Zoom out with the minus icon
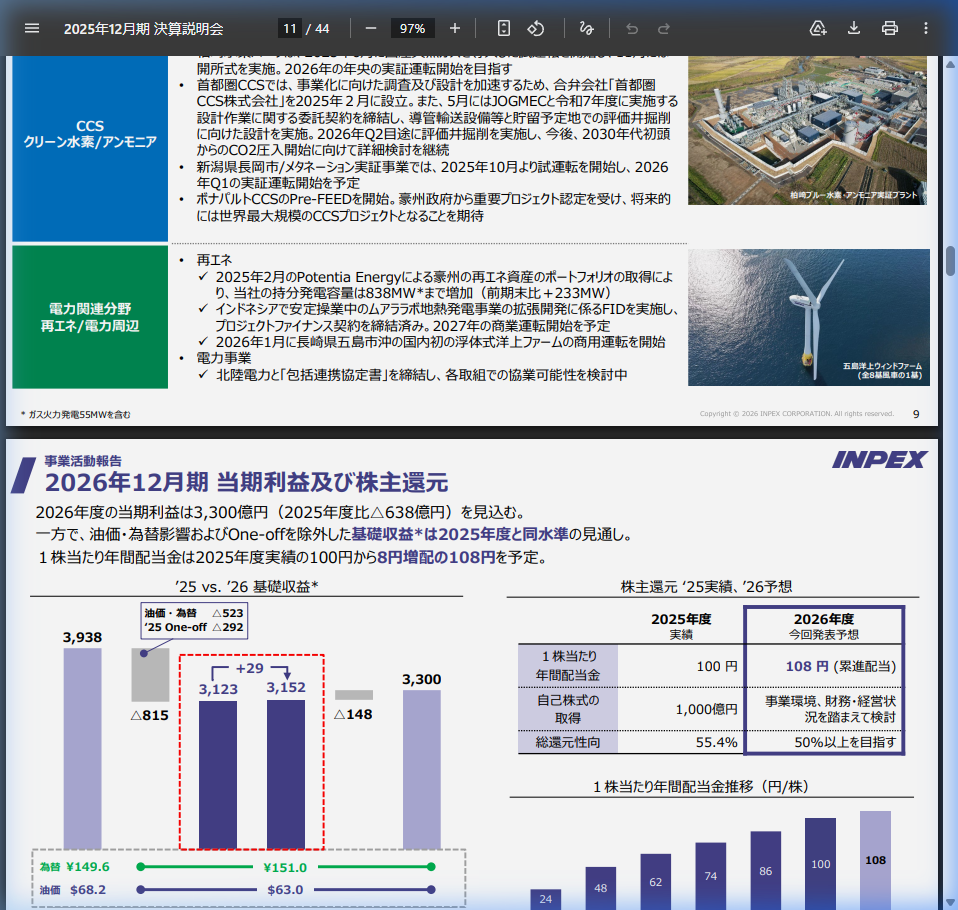This screenshot has height=910, width=958. (x=370, y=28)
